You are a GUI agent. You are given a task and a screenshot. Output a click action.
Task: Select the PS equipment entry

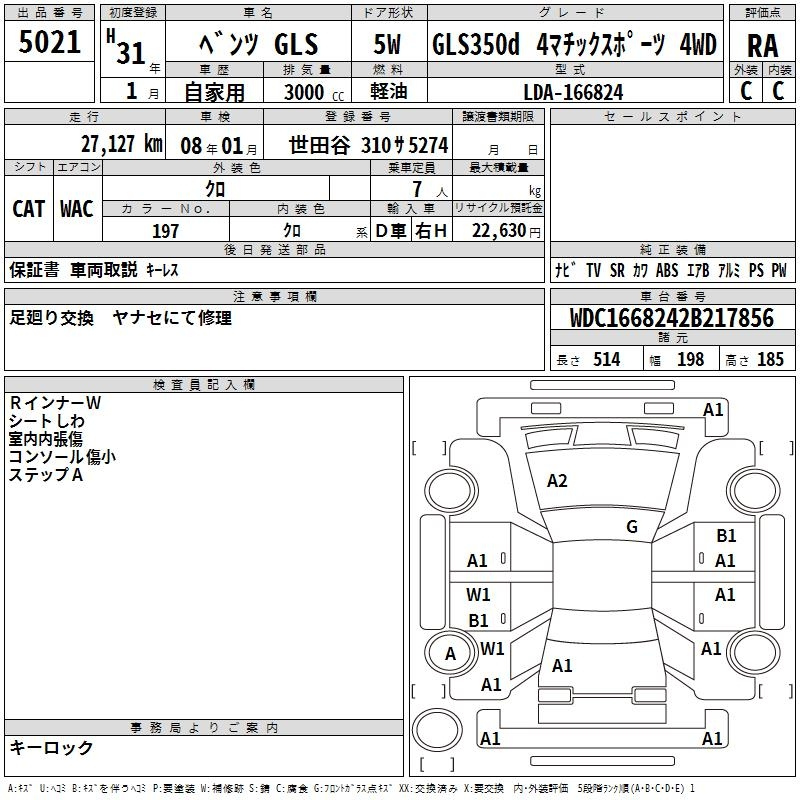(756, 270)
